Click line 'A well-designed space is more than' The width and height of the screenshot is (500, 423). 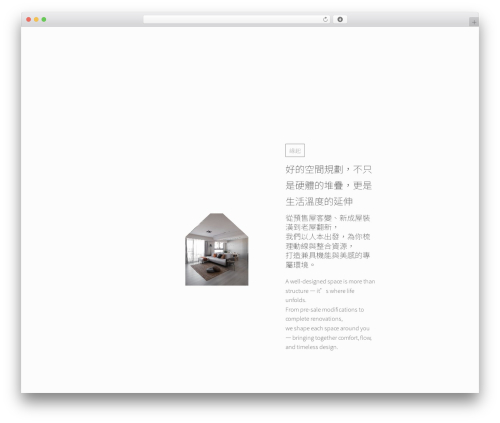[x=330, y=282]
